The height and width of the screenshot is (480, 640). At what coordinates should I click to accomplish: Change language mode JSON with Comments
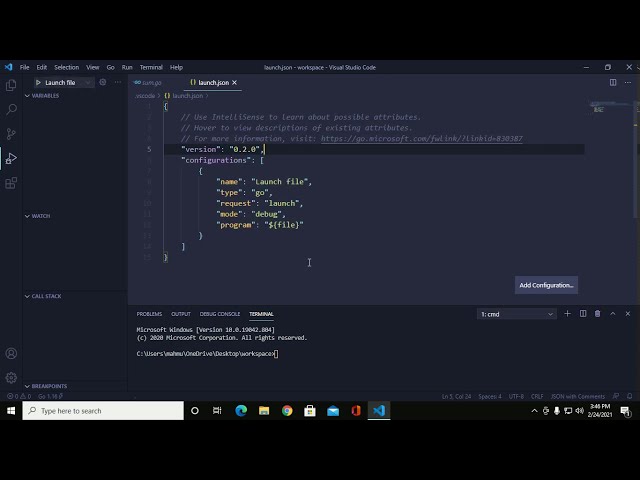pyautogui.click(x=578, y=396)
